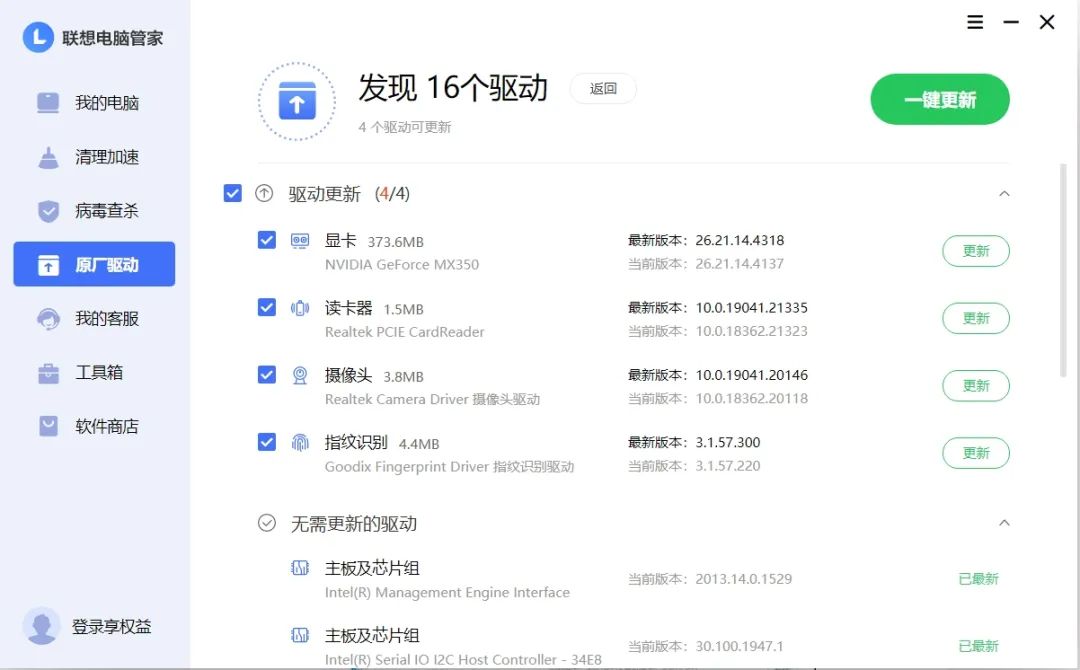The height and width of the screenshot is (670, 1080).
Task: Click the green 一键更新 button
Action: pyautogui.click(x=940, y=99)
